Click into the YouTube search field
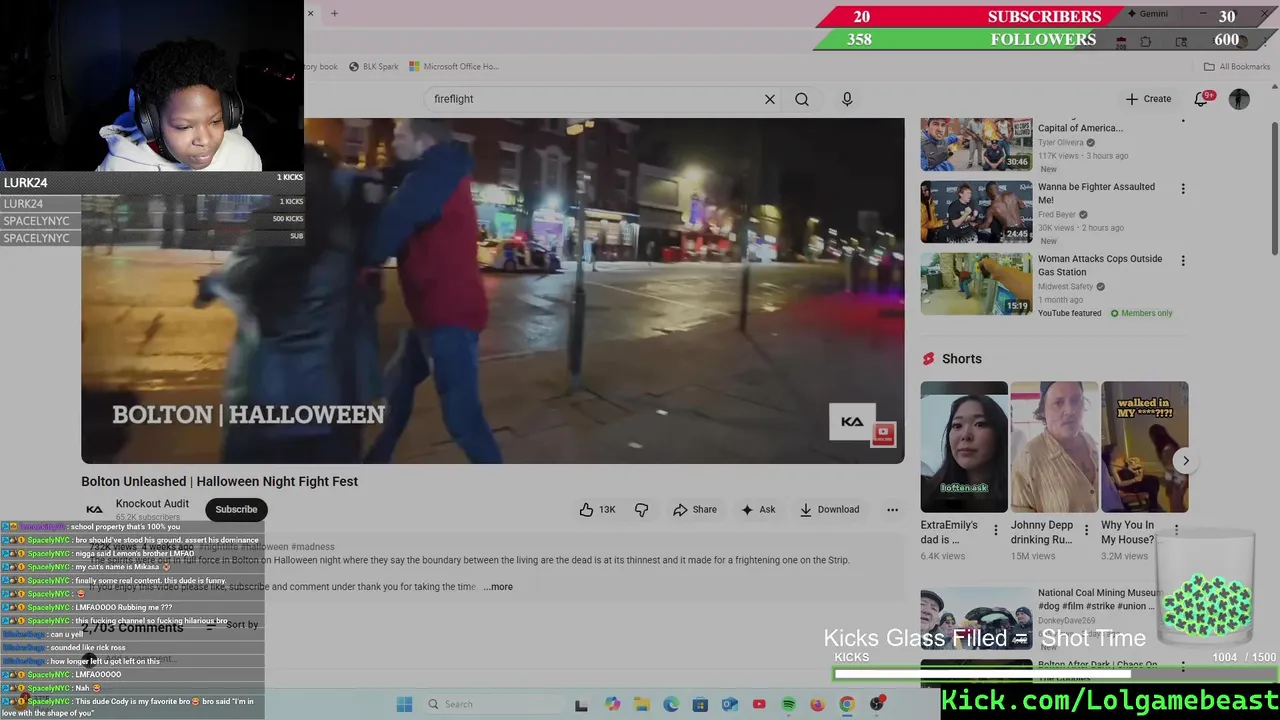This screenshot has width=1280, height=720. [x=595, y=99]
